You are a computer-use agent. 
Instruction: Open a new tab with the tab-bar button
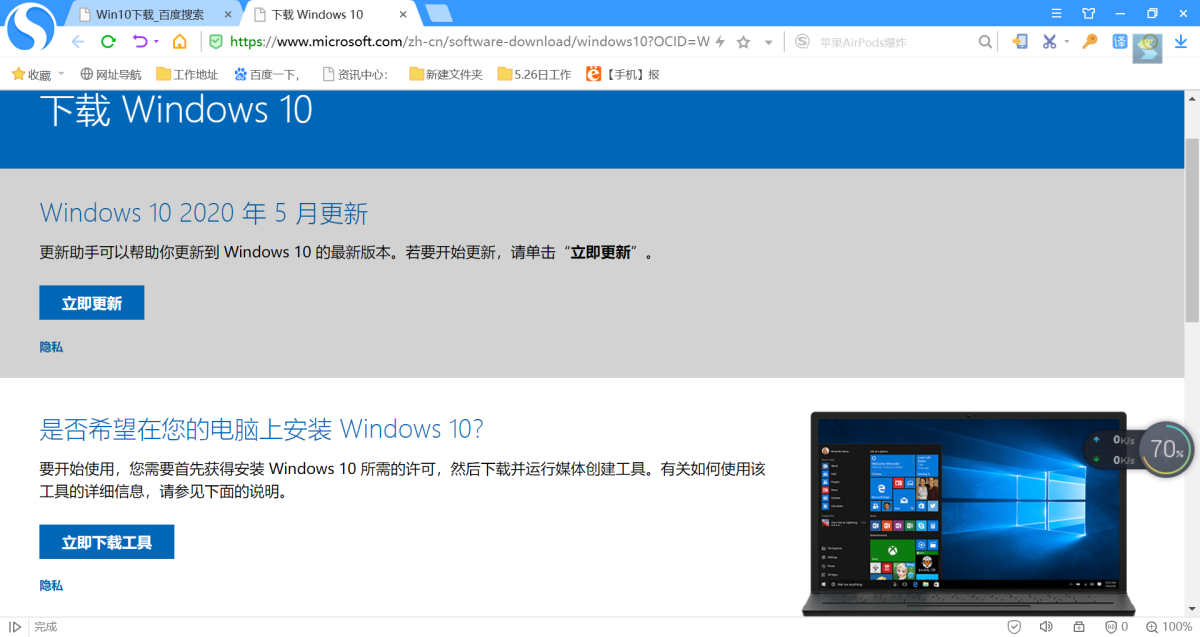coord(438,14)
